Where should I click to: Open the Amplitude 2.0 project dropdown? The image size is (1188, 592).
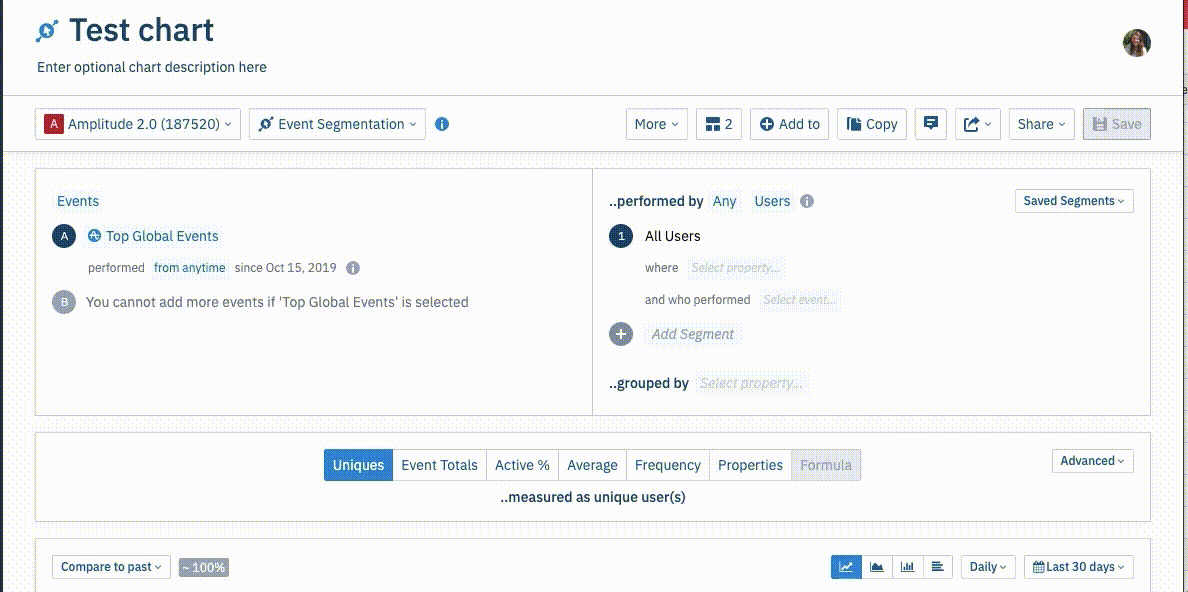(x=138, y=124)
